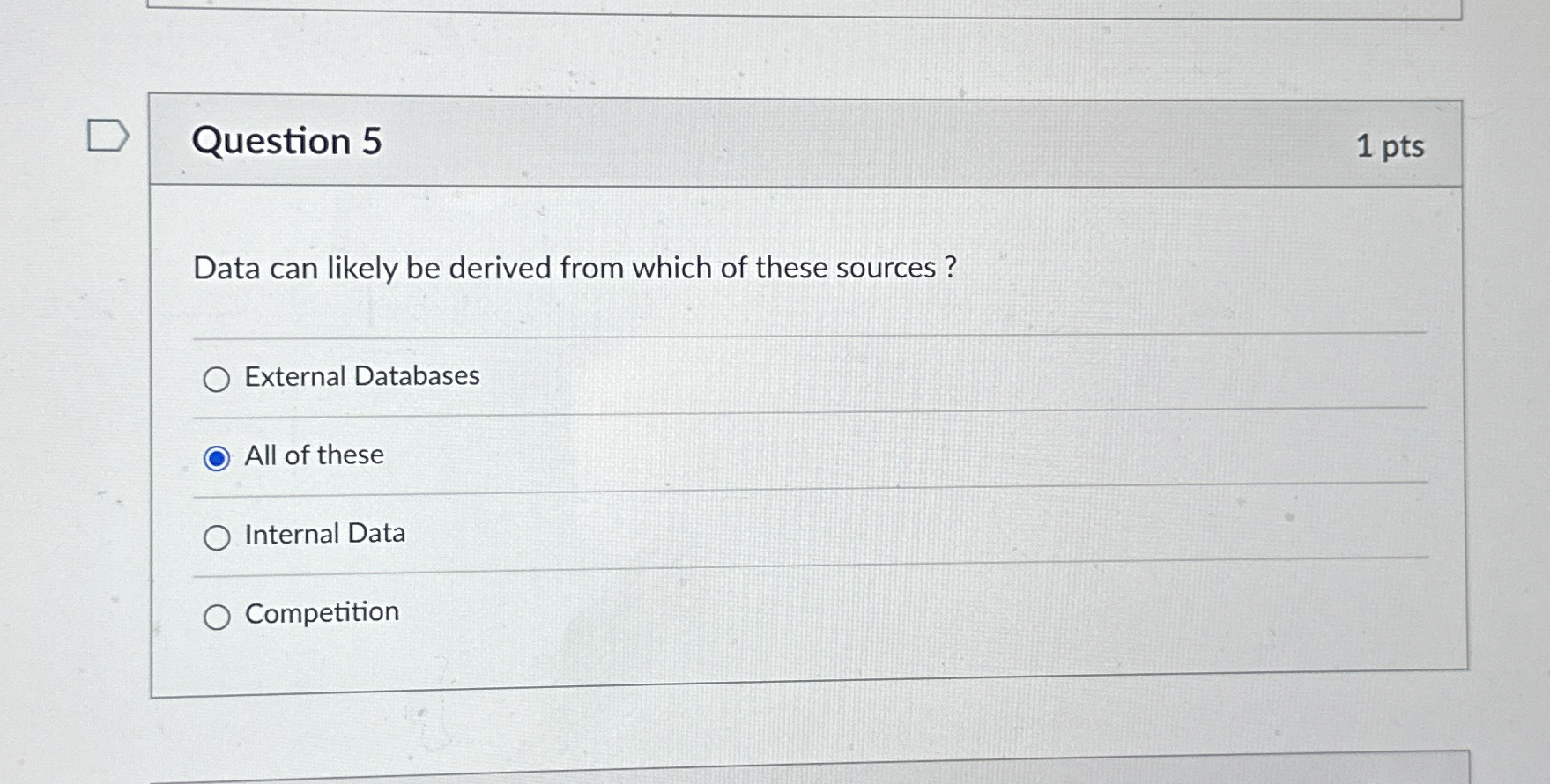Click the question prompt text about data sources
The height and width of the screenshot is (784, 1550).
(x=575, y=268)
